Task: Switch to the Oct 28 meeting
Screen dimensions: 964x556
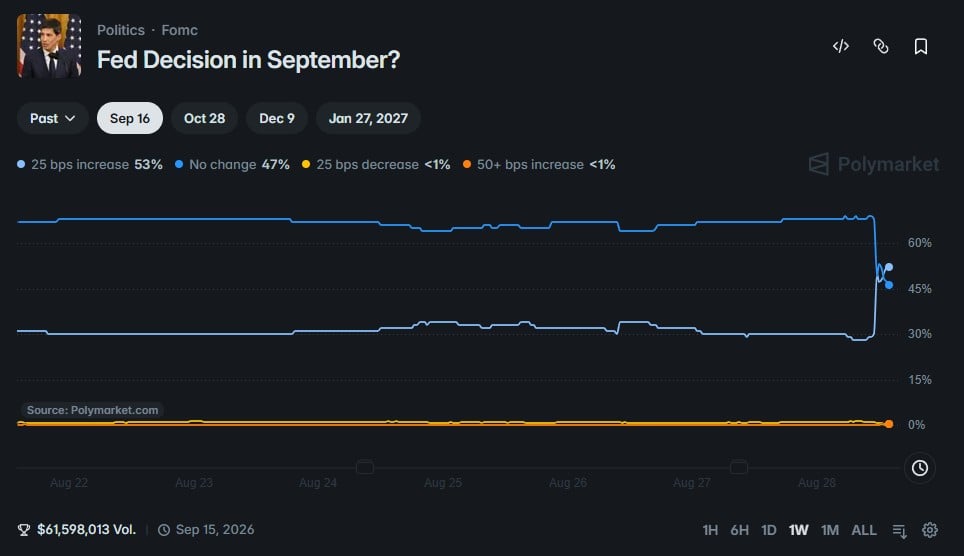Action: 204,118
